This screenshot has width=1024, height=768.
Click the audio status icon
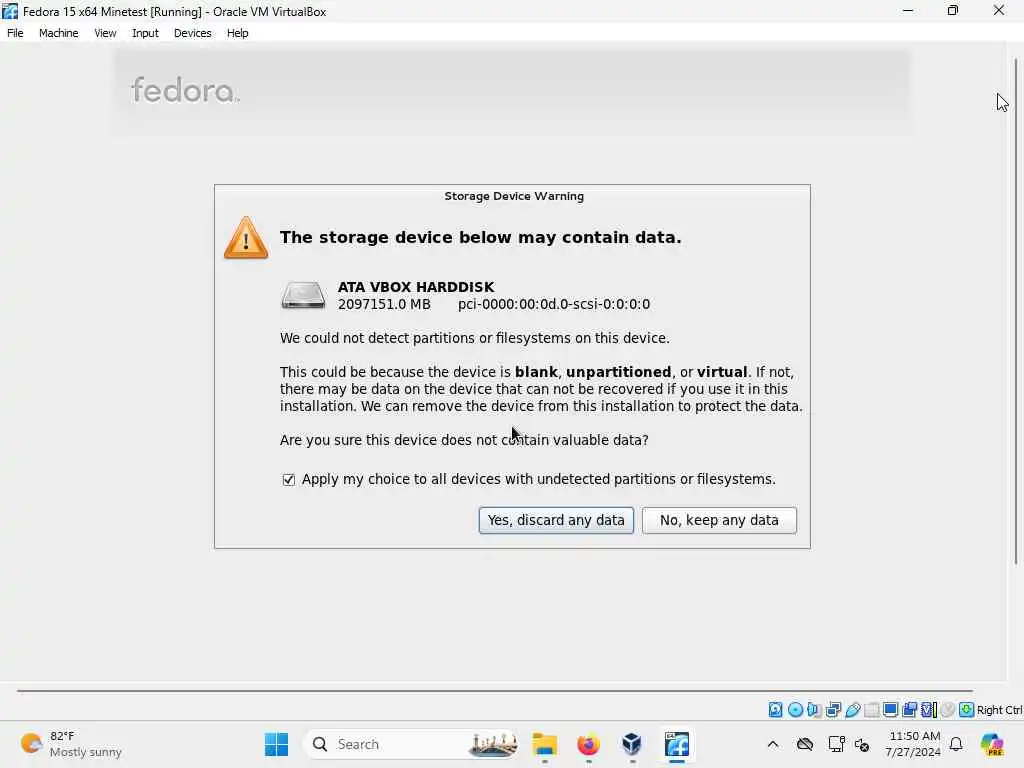click(x=814, y=710)
